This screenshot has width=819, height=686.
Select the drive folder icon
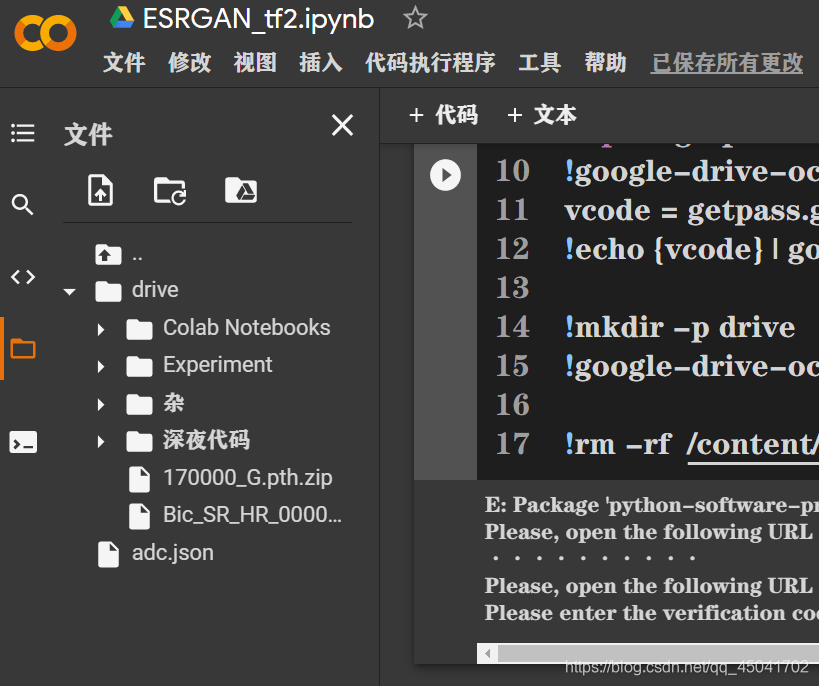coord(108,290)
